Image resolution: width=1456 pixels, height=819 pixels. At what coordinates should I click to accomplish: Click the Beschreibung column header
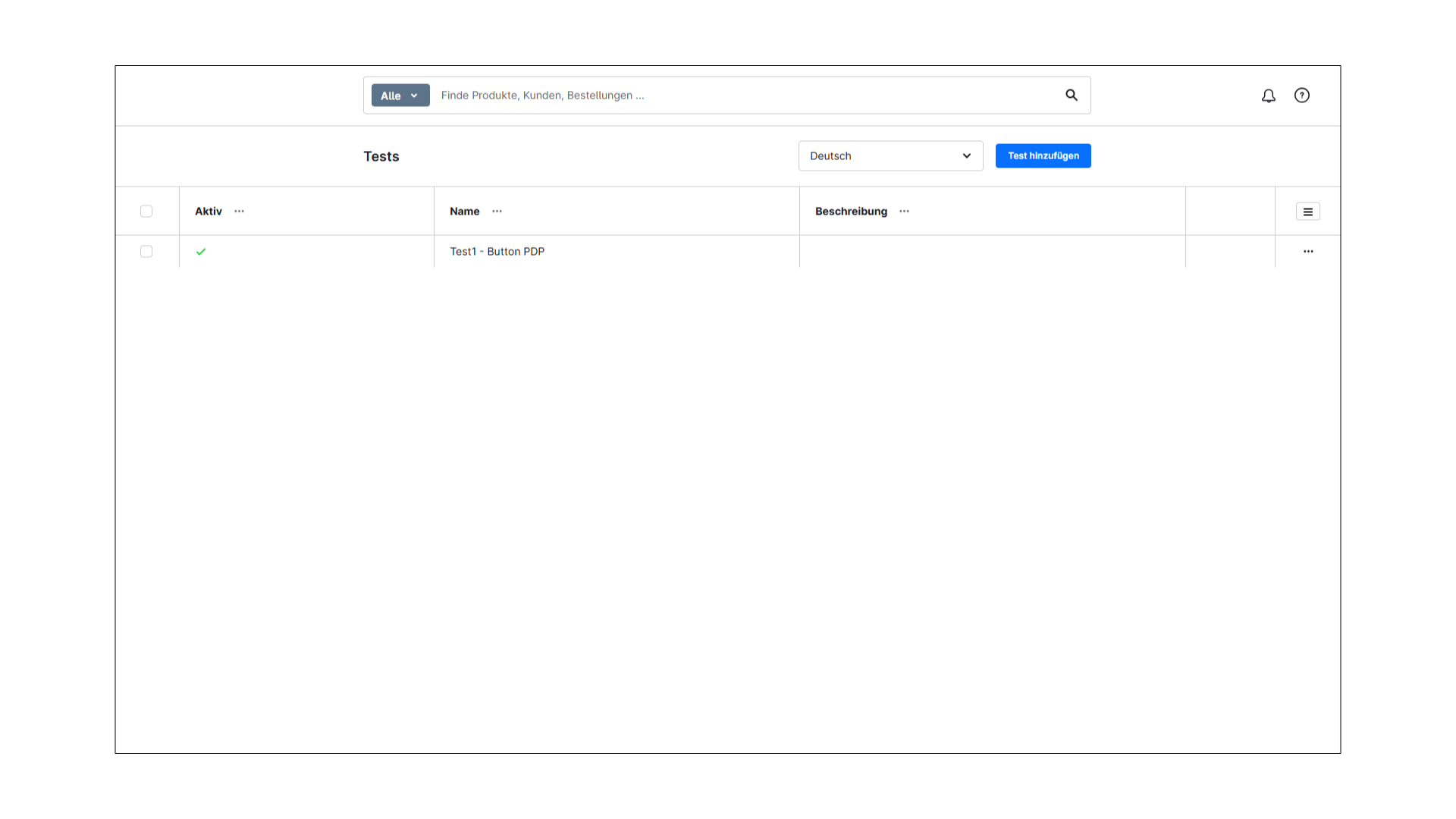pyautogui.click(x=851, y=211)
